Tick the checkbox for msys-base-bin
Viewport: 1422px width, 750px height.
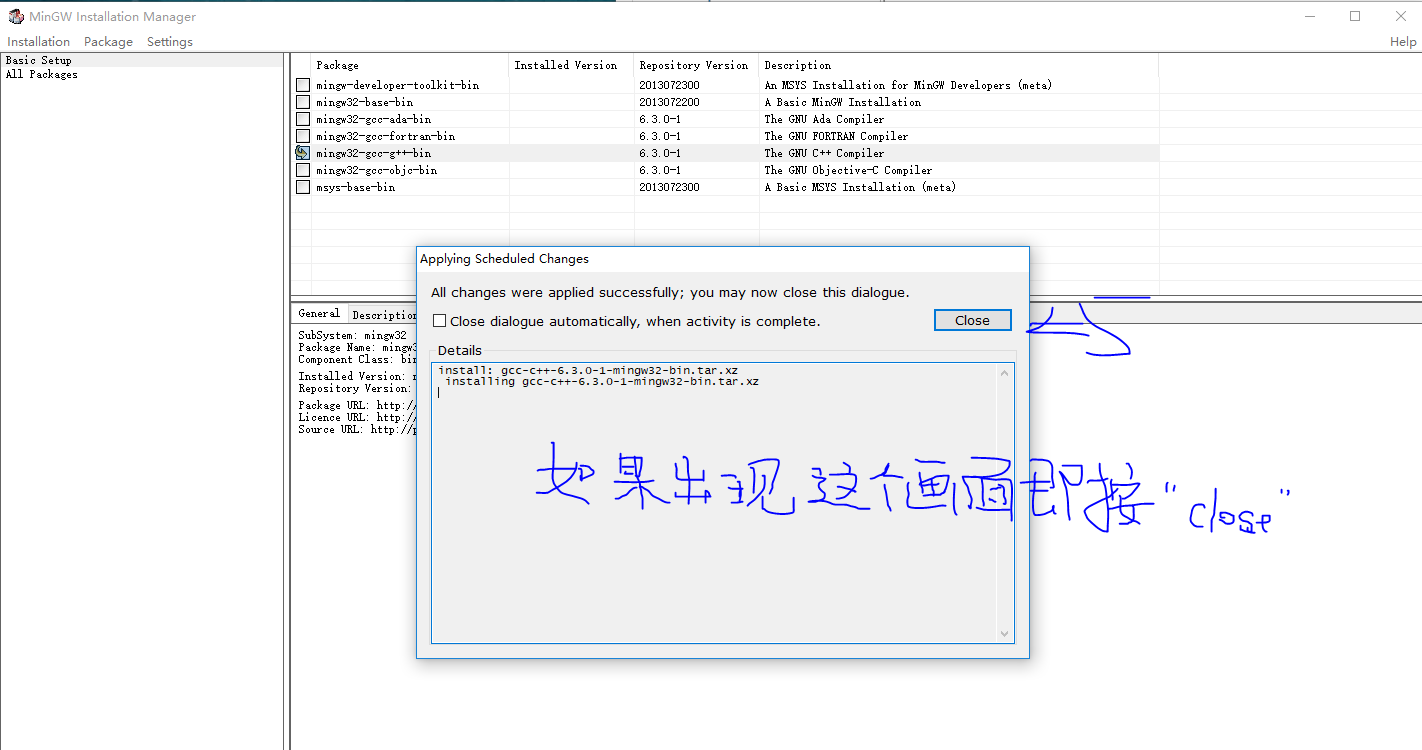303,187
